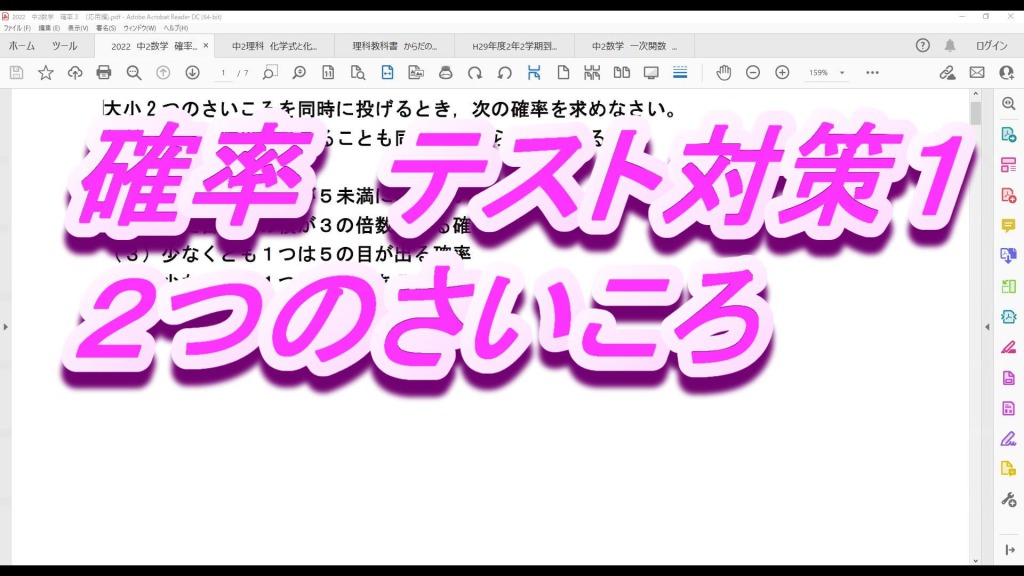Bookmark the file with the star icon
1024x576 pixels.
click(46, 73)
